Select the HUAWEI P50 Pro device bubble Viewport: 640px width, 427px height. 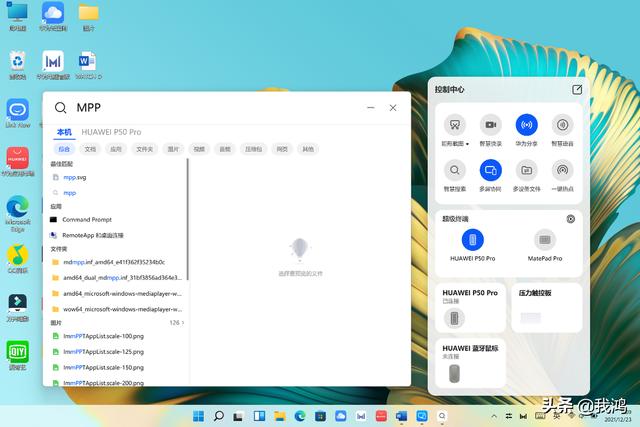pyautogui.click(x=473, y=240)
